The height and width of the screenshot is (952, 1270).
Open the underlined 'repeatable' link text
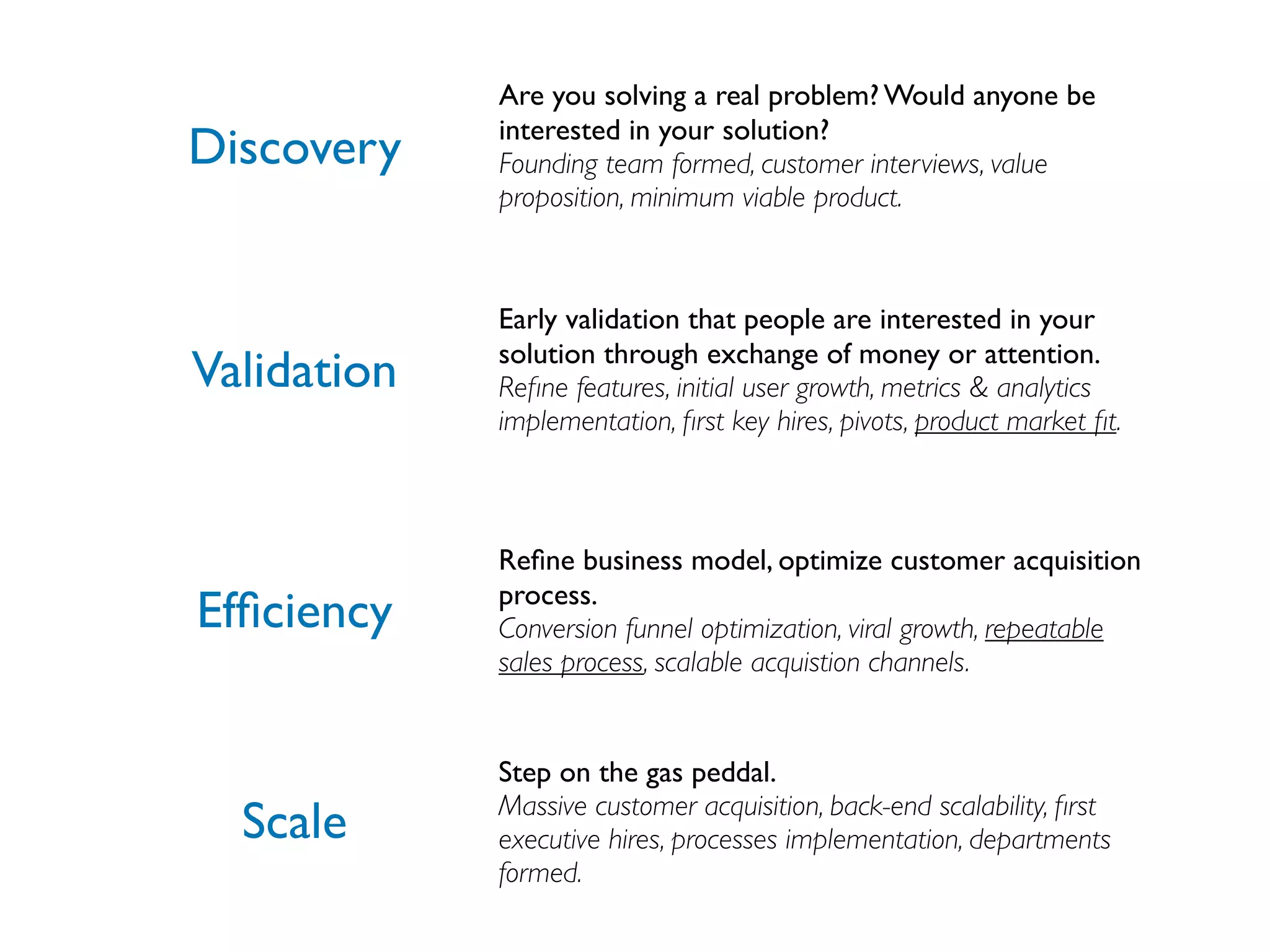(x=1044, y=629)
